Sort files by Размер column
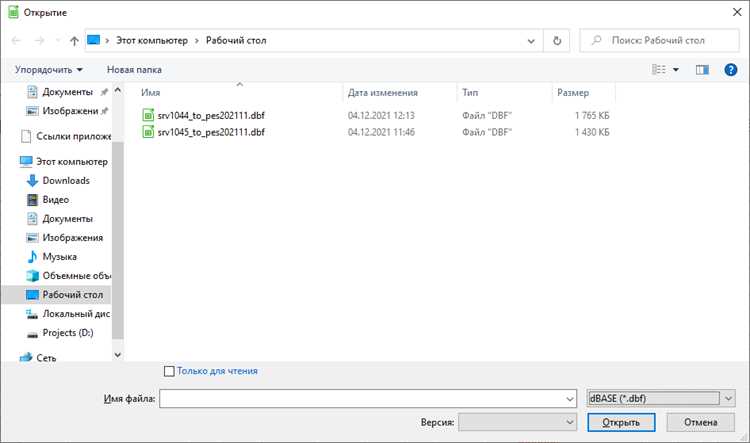This screenshot has width=750, height=443. point(573,93)
